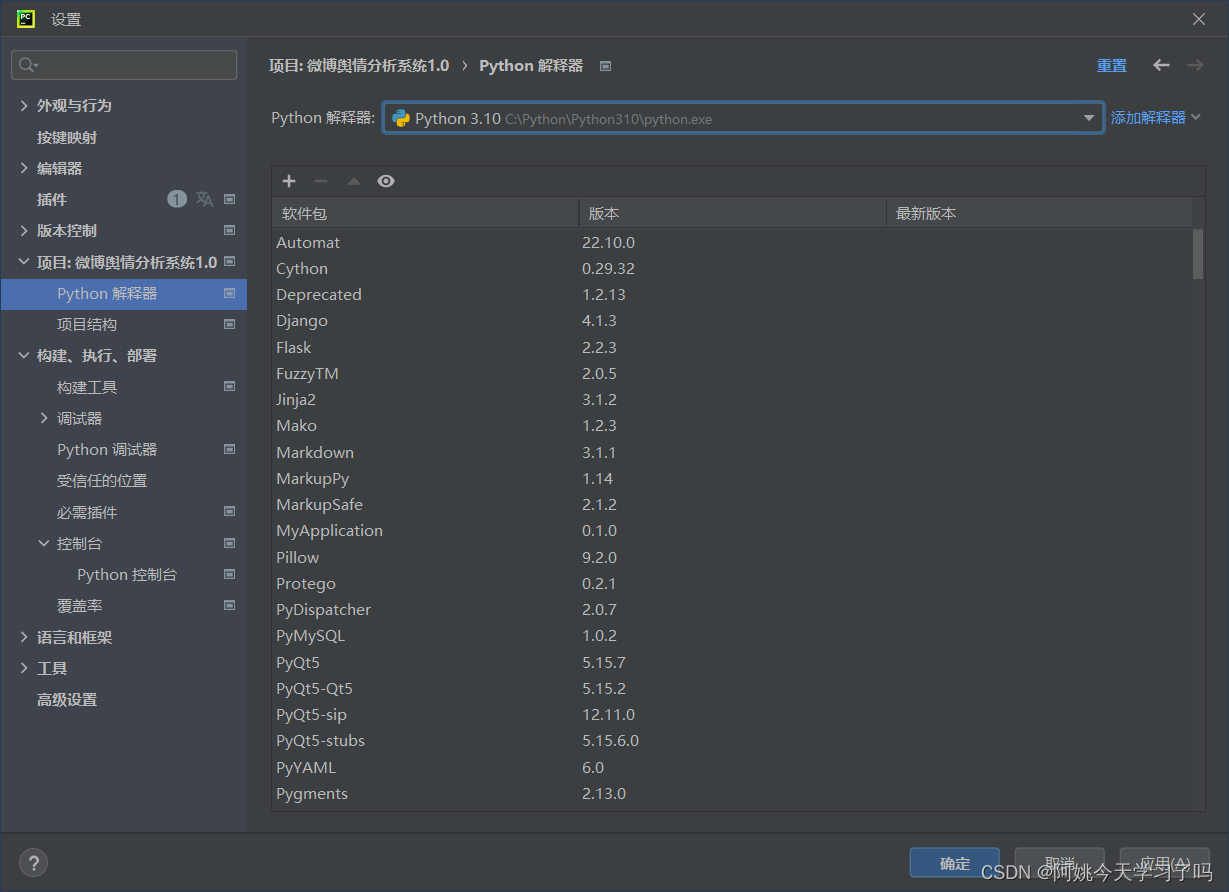The height and width of the screenshot is (892, 1229).
Task: Click the 最新版本 column header
Action: point(1040,213)
